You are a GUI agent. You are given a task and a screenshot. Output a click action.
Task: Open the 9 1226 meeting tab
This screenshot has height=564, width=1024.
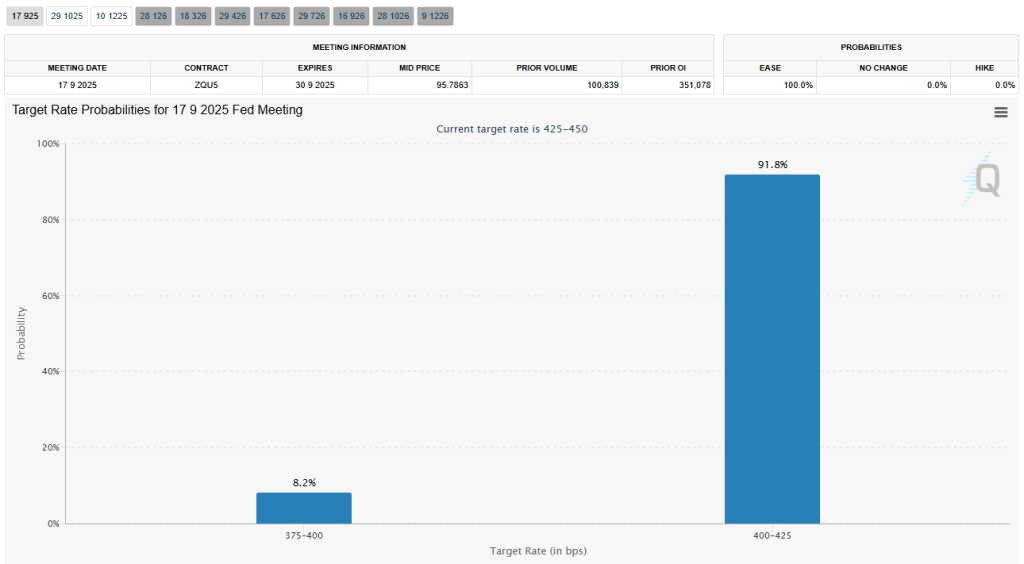tap(435, 16)
